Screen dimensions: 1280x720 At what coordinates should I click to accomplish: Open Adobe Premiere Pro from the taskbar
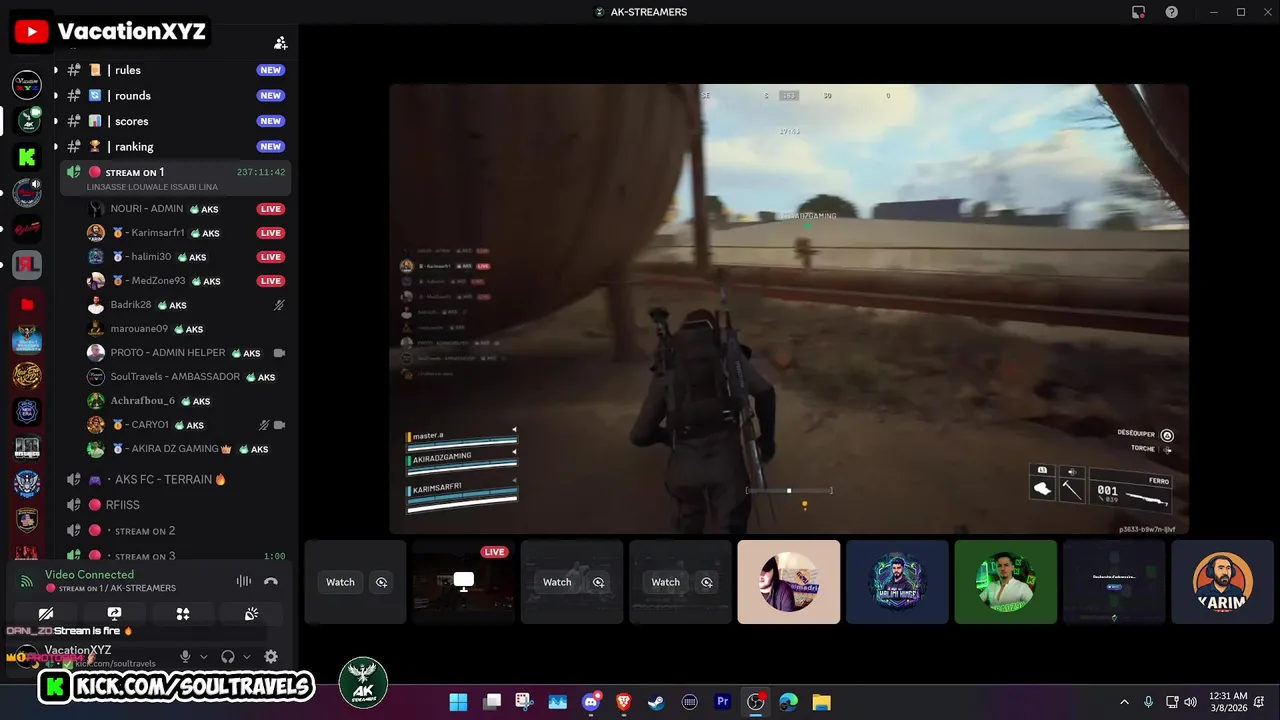(x=722, y=702)
